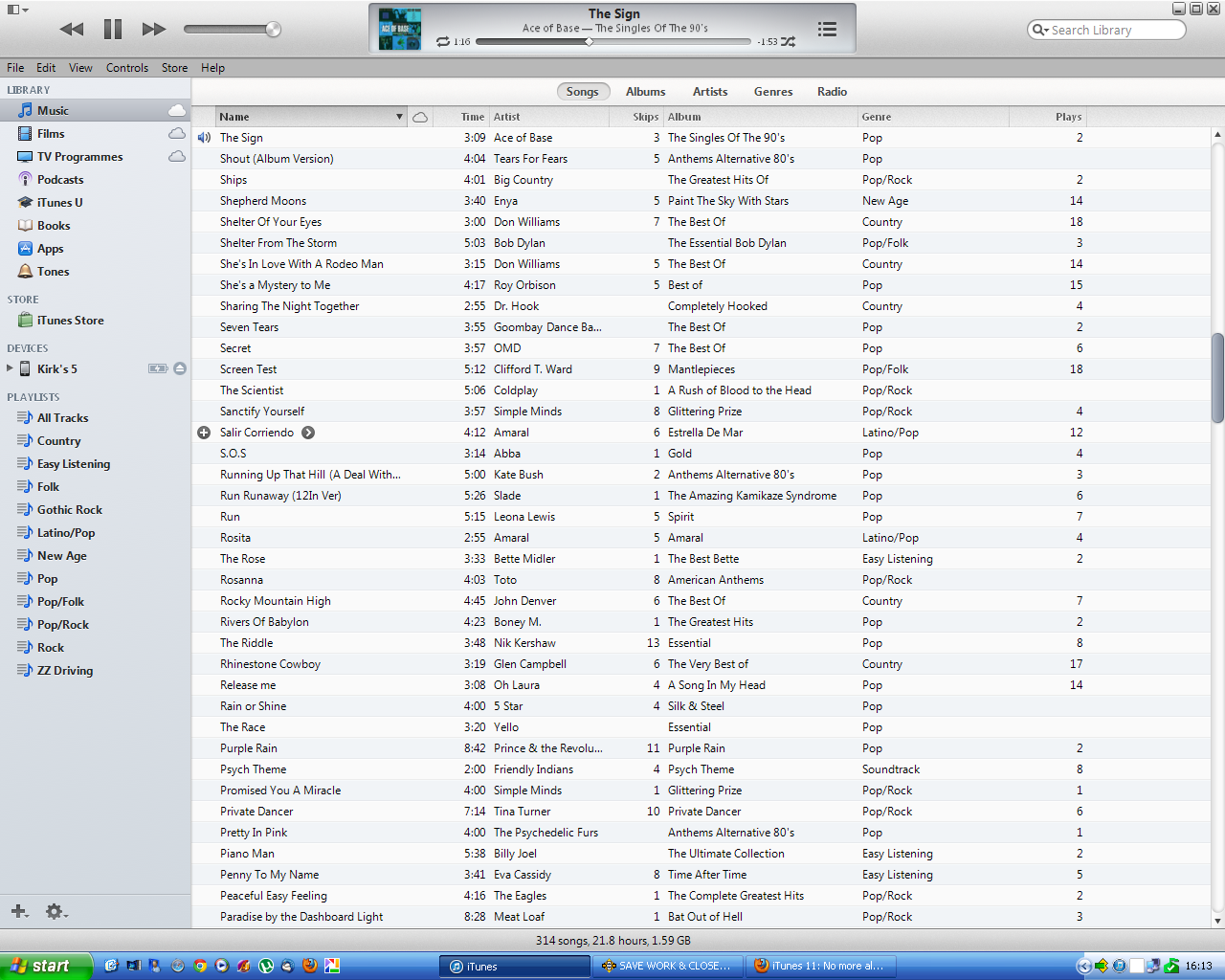Select the Songs view tab

[582, 92]
